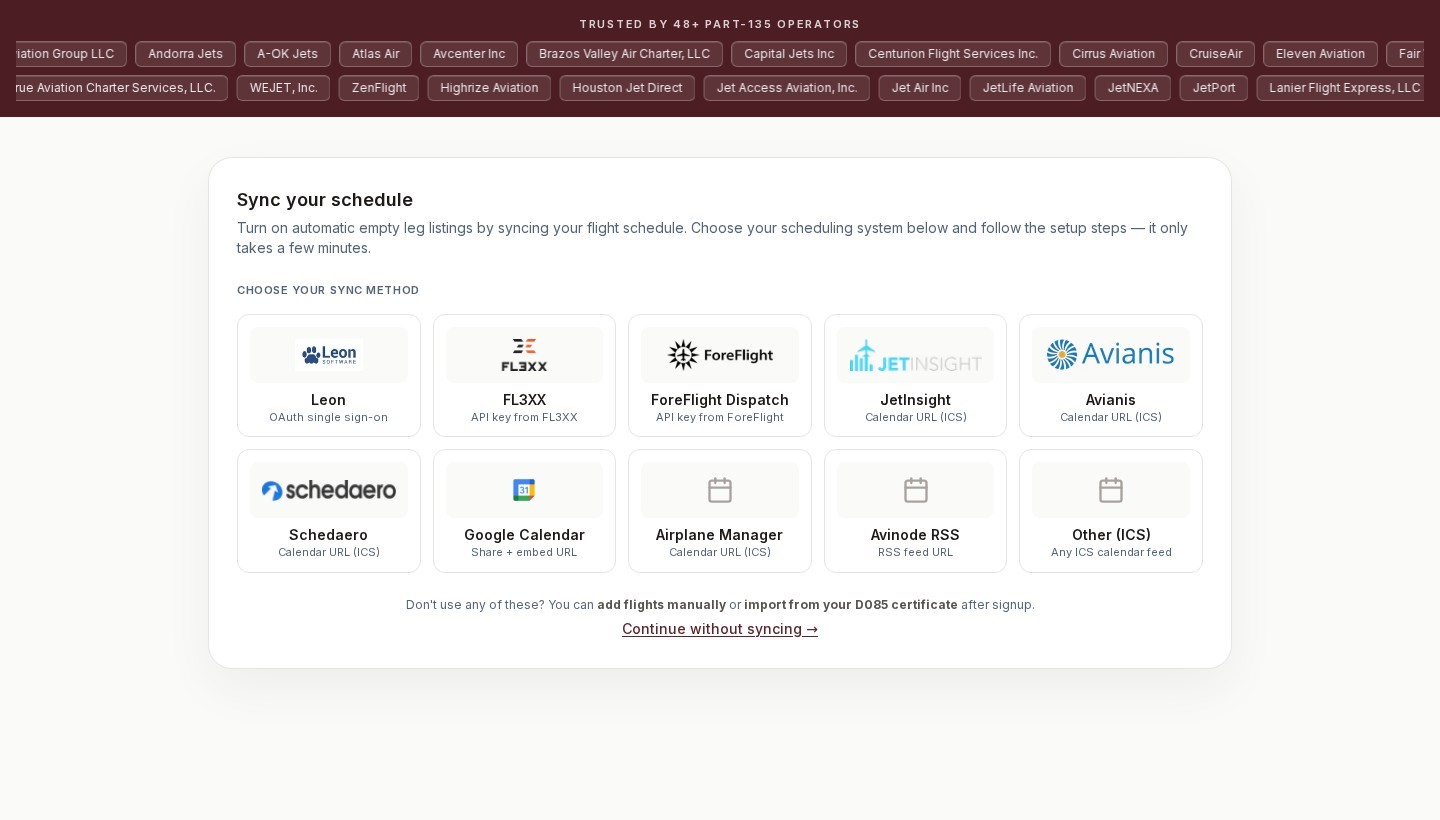The width and height of the screenshot is (1440, 820).
Task: Click the Houston Jet Direct chip
Action: click(x=627, y=88)
